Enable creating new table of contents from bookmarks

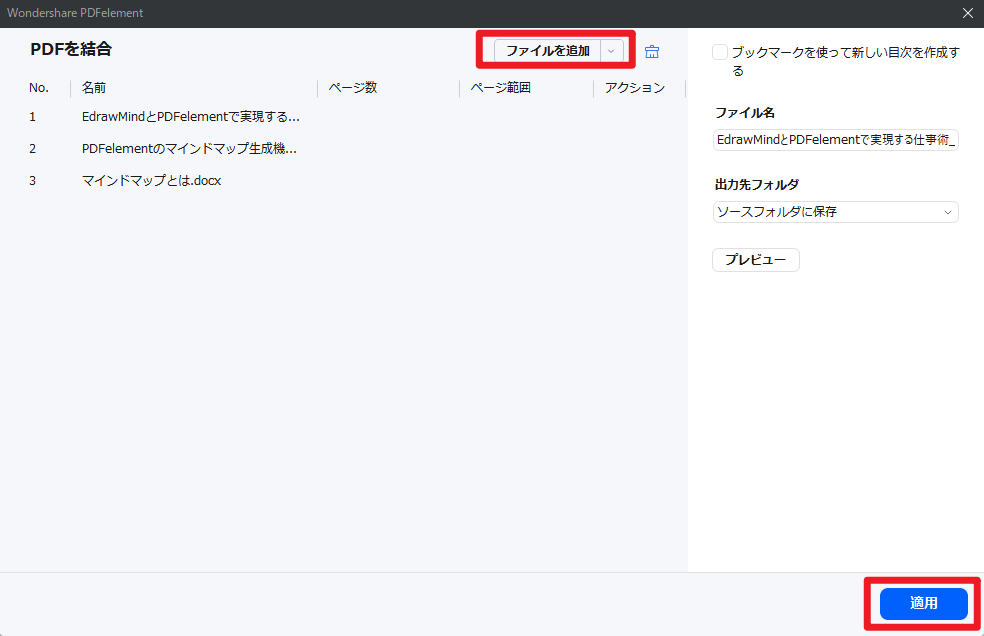click(x=720, y=53)
